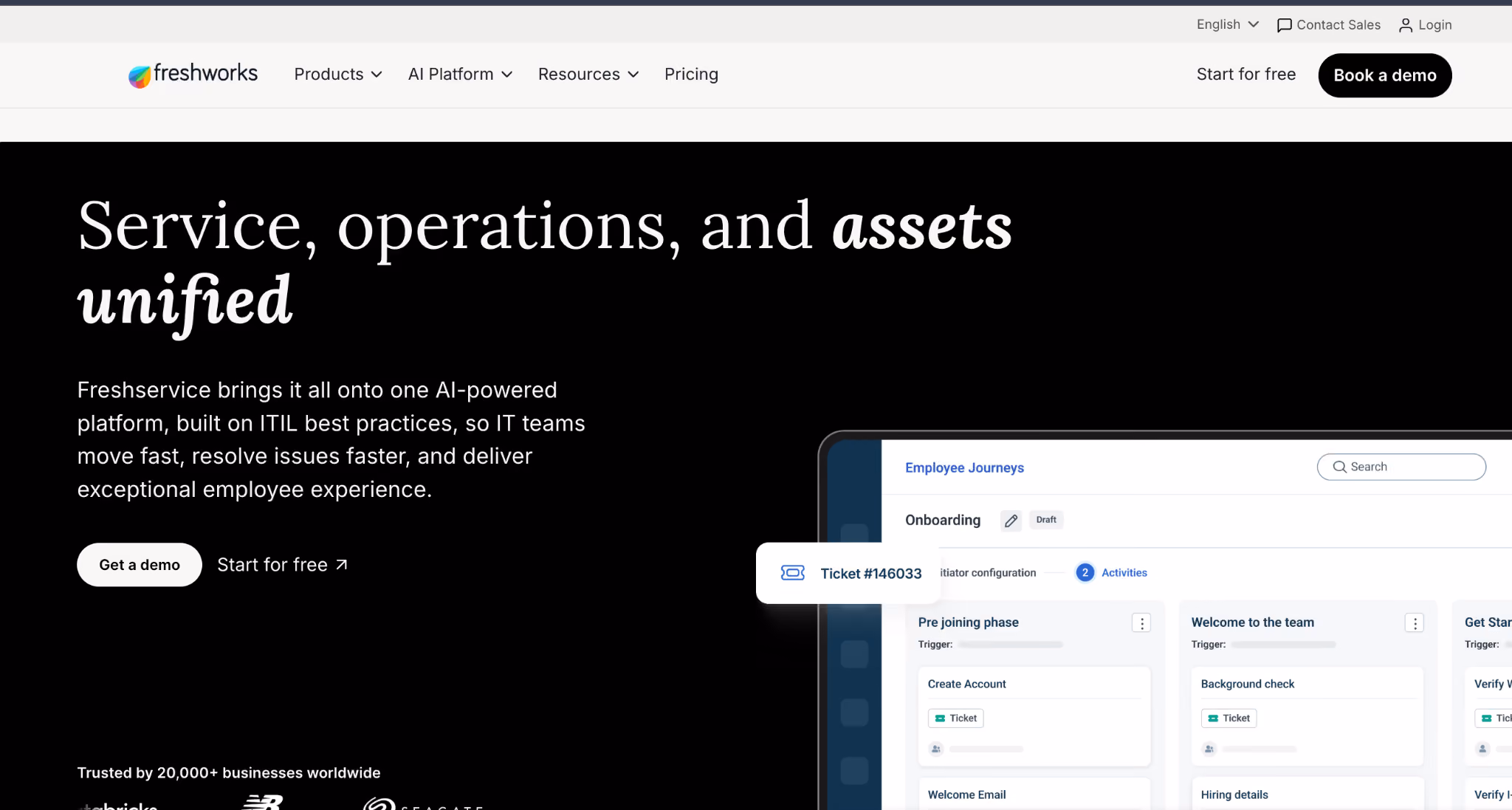Click the 'Trusted by 20,000+ businesses worldwide' text

tap(229, 773)
